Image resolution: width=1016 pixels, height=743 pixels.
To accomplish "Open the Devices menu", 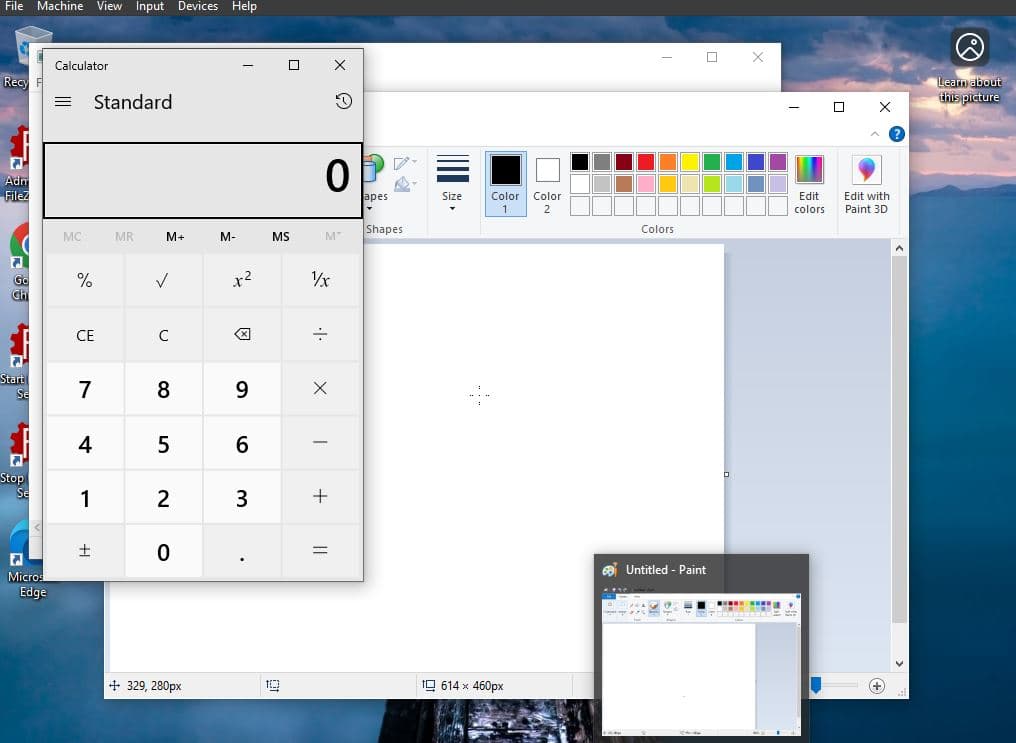I will [x=197, y=6].
